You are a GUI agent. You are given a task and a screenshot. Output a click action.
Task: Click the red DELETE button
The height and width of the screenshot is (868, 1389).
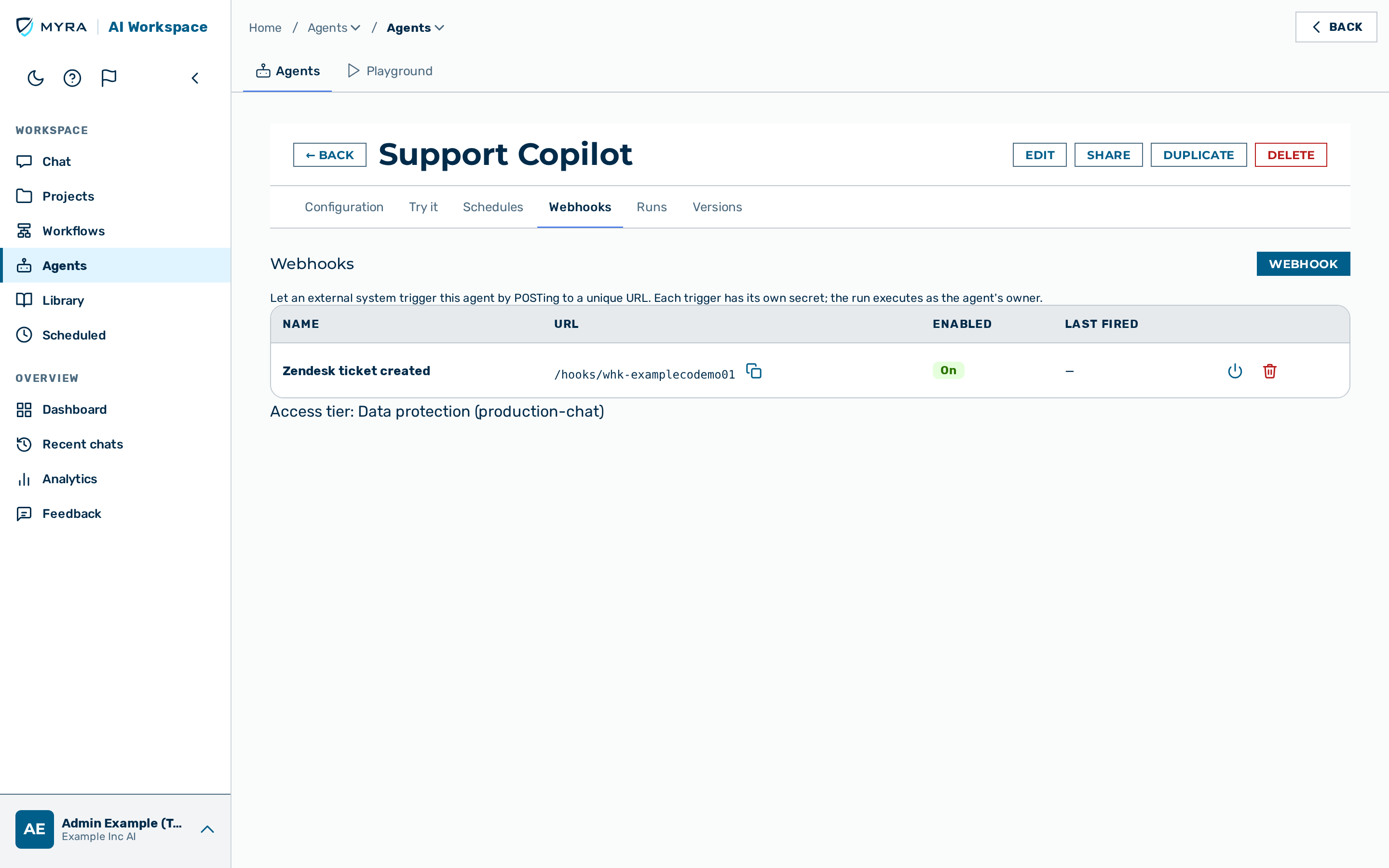tap(1291, 155)
